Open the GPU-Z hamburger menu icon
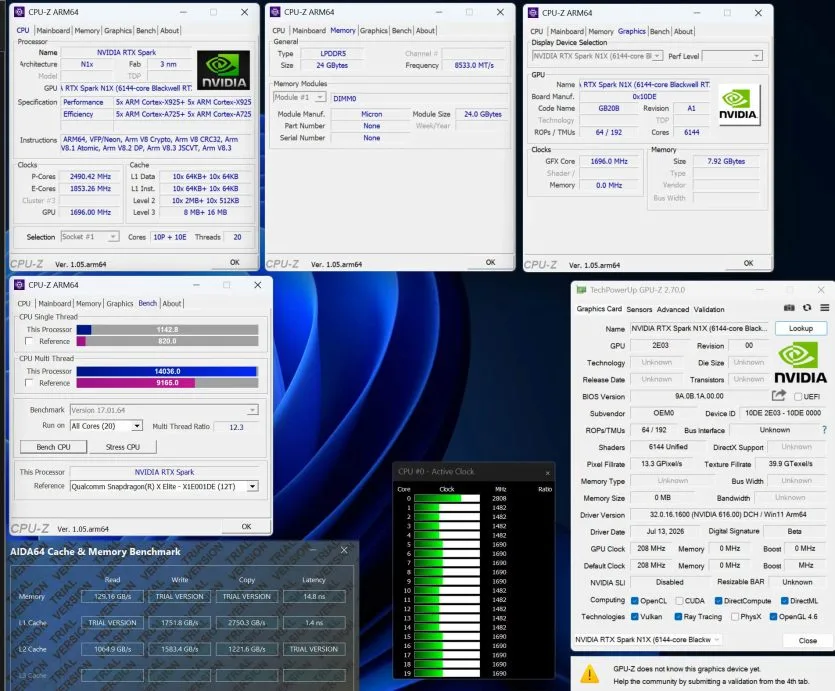This screenshot has width=835, height=691. 824,308
